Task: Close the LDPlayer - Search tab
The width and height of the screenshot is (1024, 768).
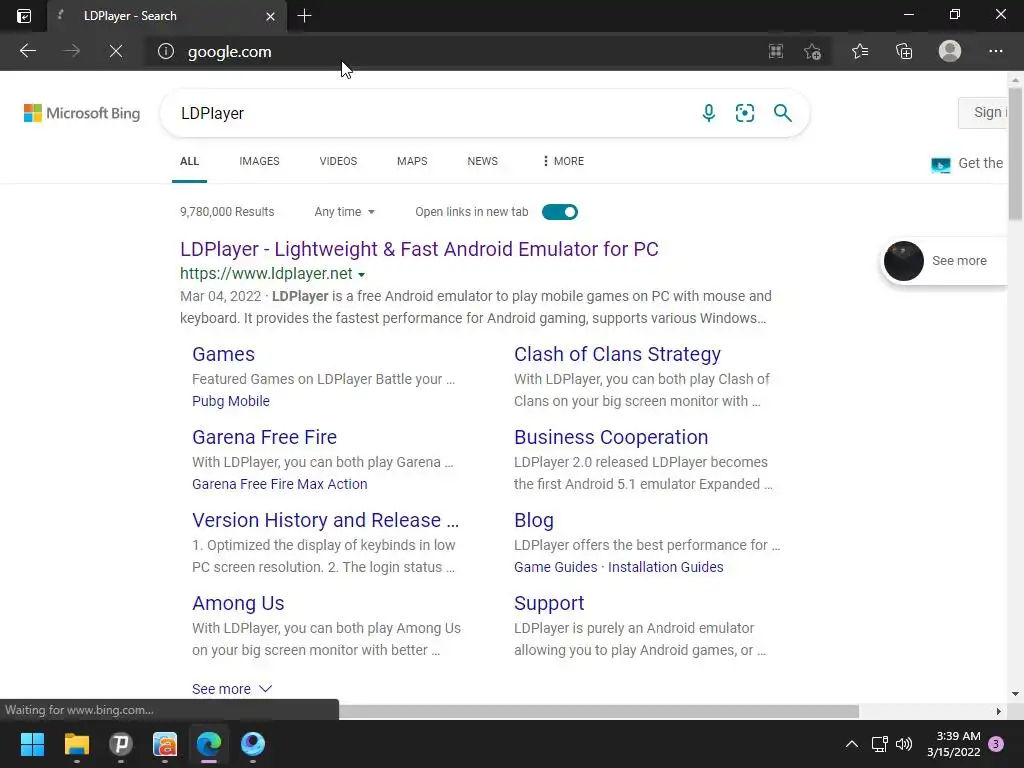Action: coord(270,16)
